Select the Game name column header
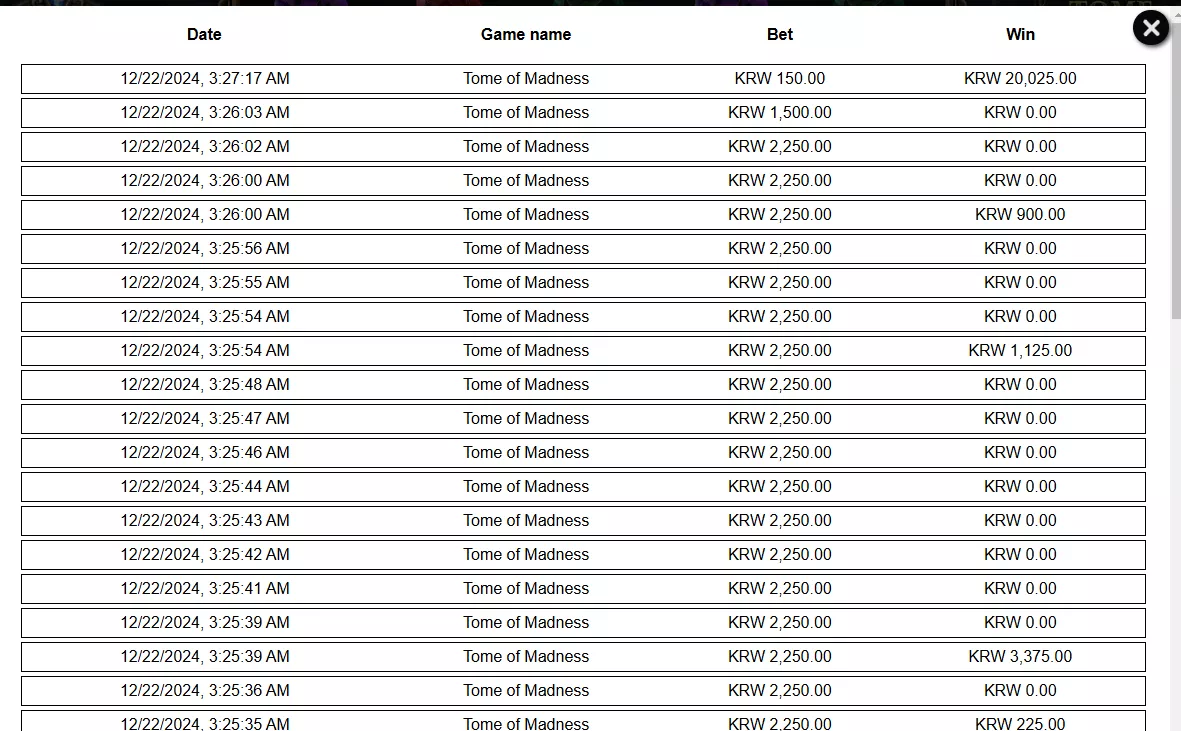The image size is (1181, 731). [526, 35]
